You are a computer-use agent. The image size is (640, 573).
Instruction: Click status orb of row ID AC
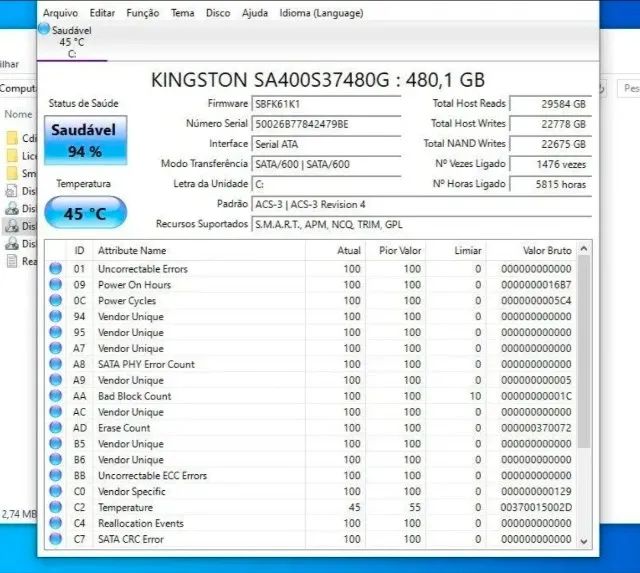coord(56,412)
